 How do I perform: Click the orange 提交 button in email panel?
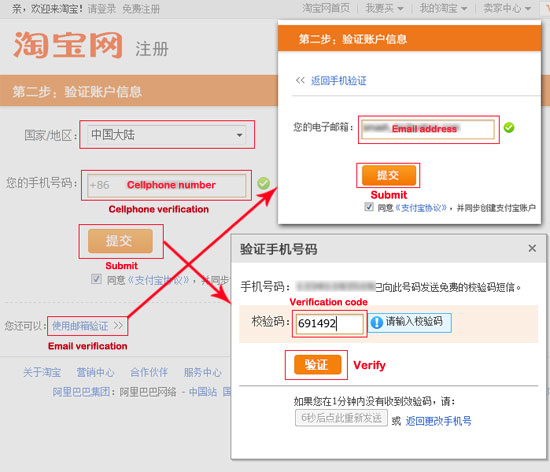coord(389,175)
